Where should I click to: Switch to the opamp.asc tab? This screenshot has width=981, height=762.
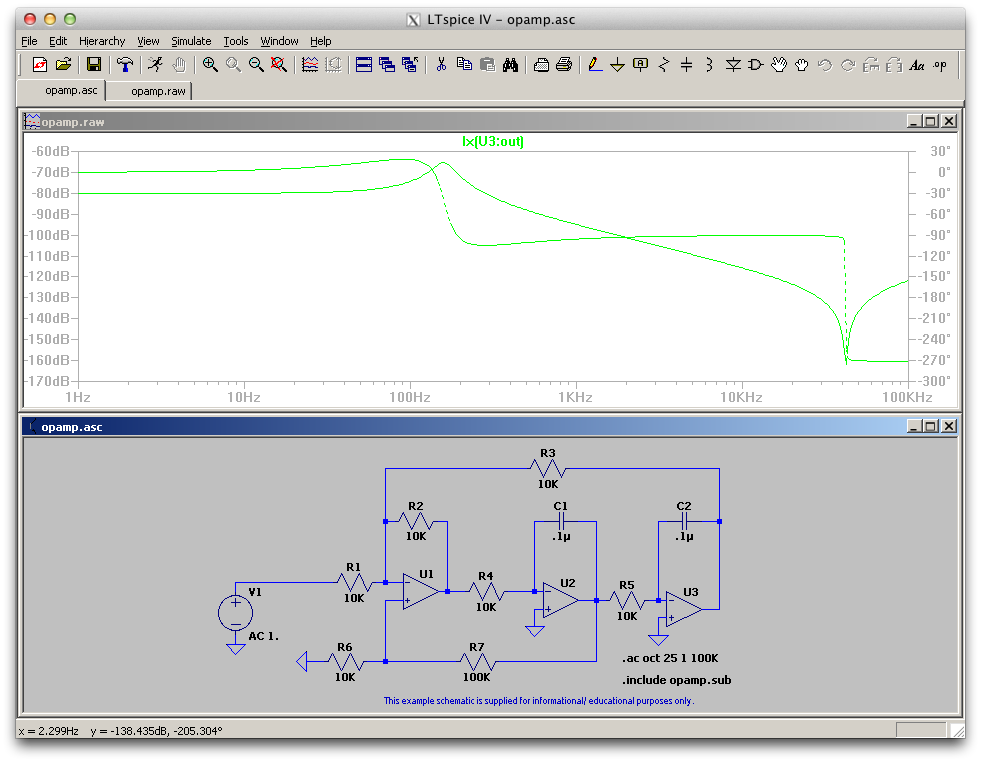71,90
